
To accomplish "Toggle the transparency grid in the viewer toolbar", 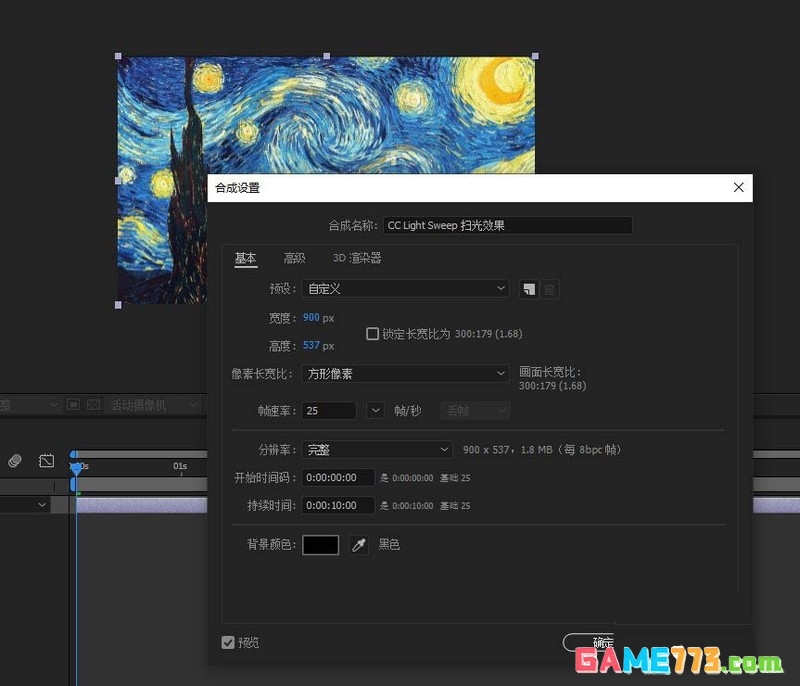I will (x=93, y=404).
